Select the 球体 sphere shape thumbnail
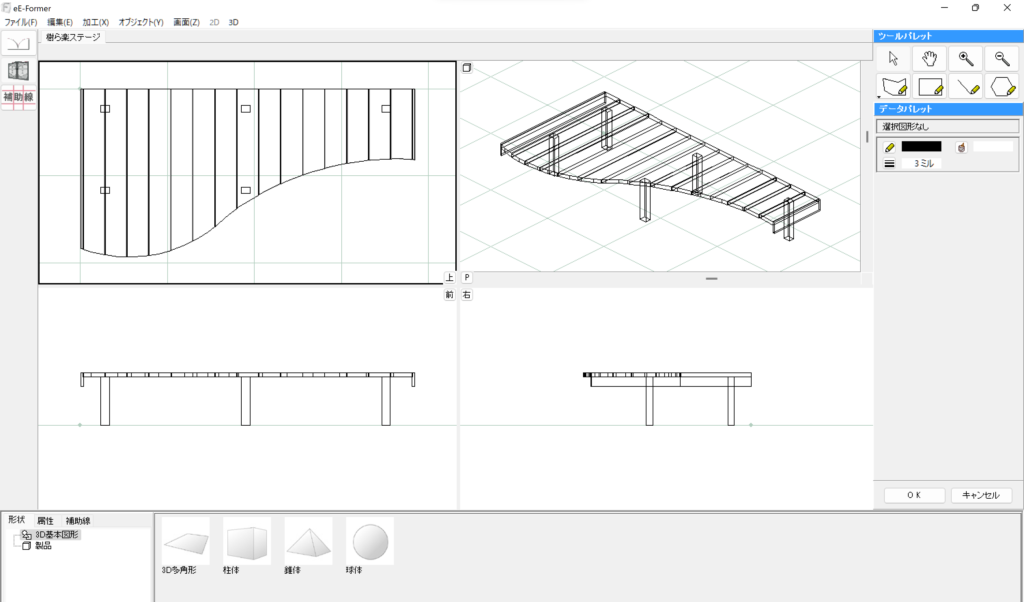 370,541
